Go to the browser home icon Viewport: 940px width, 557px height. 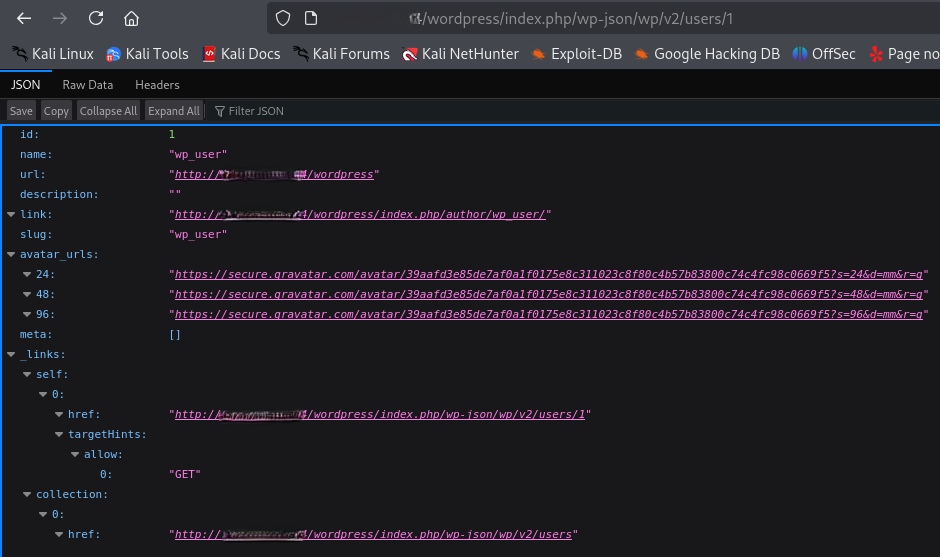(131, 18)
